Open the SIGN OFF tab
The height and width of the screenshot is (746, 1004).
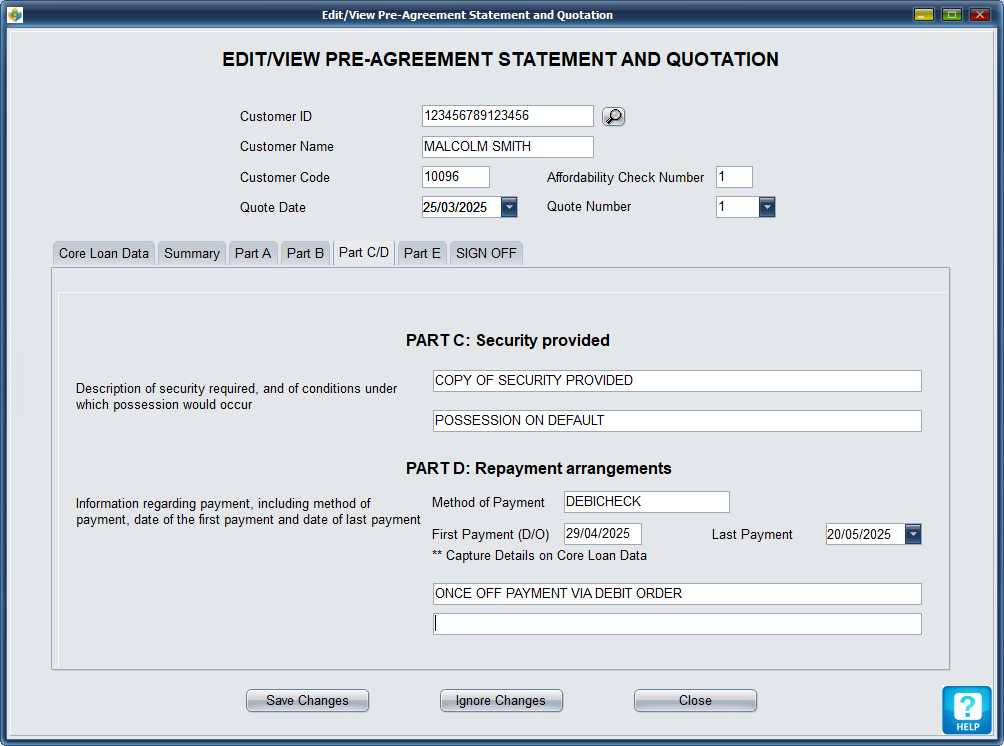pyautogui.click(x=486, y=253)
